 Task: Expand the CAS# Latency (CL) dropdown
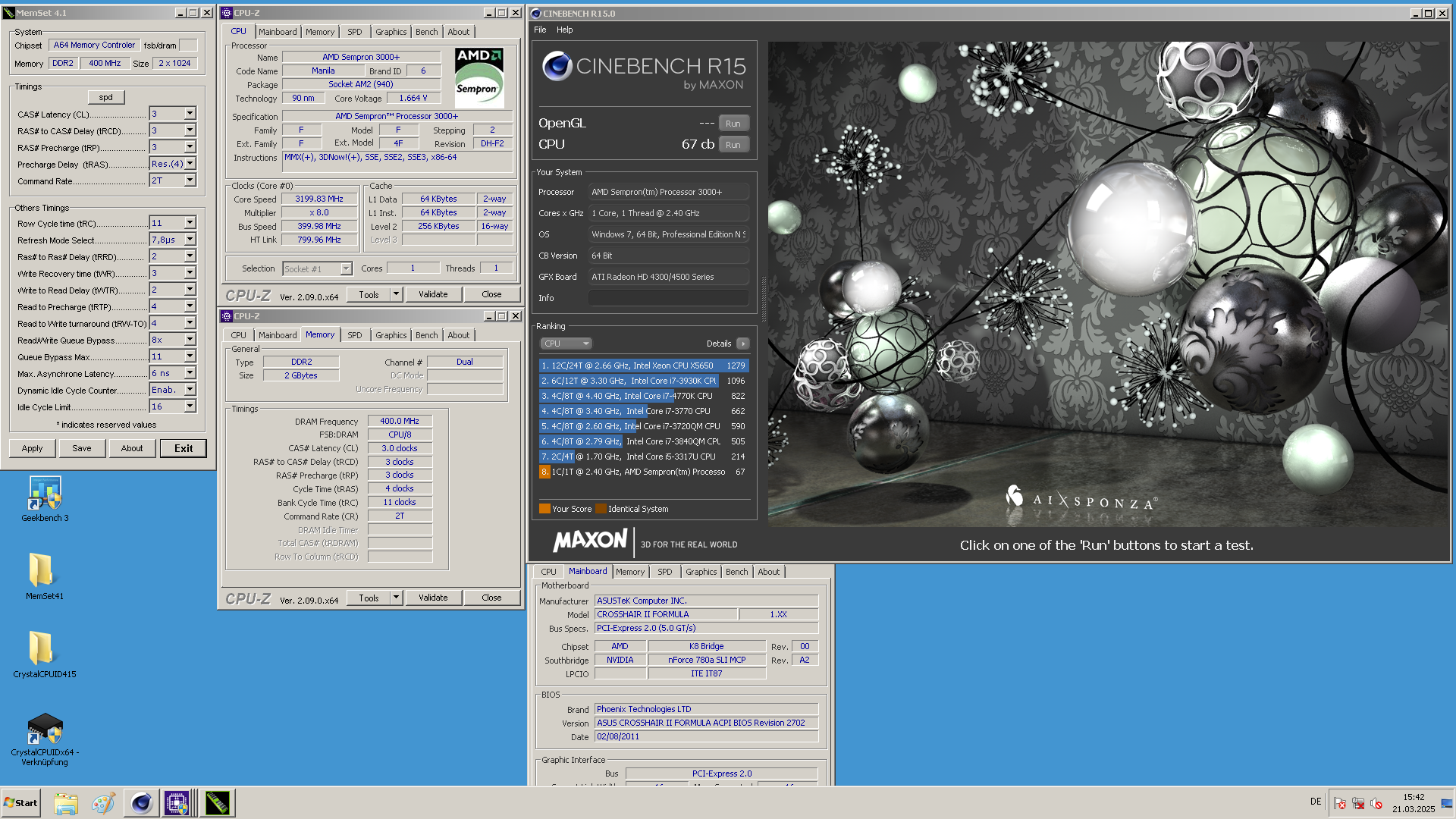(190, 114)
